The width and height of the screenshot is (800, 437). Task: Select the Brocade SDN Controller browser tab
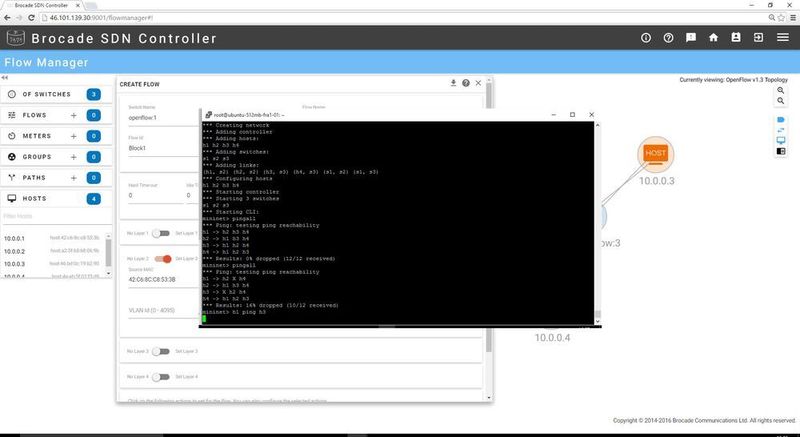click(41, 5)
